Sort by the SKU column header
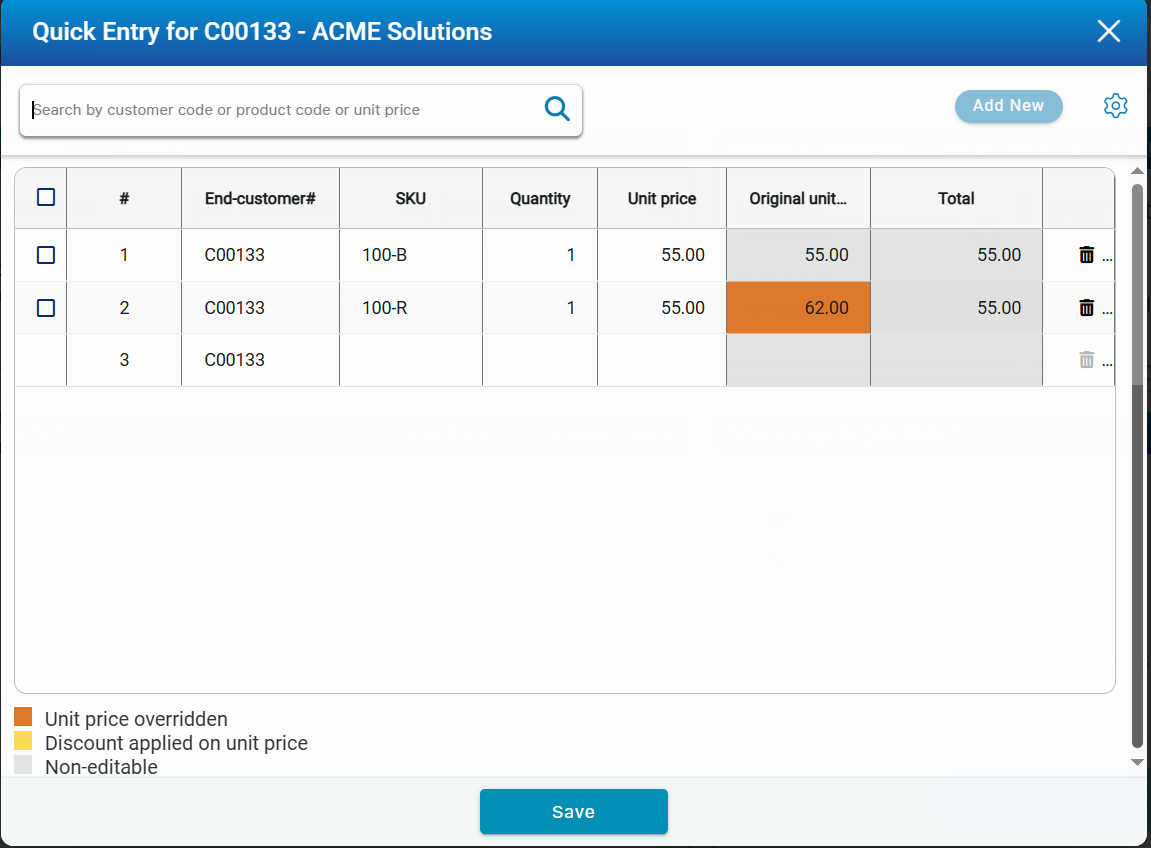This screenshot has width=1151, height=848. (410, 198)
